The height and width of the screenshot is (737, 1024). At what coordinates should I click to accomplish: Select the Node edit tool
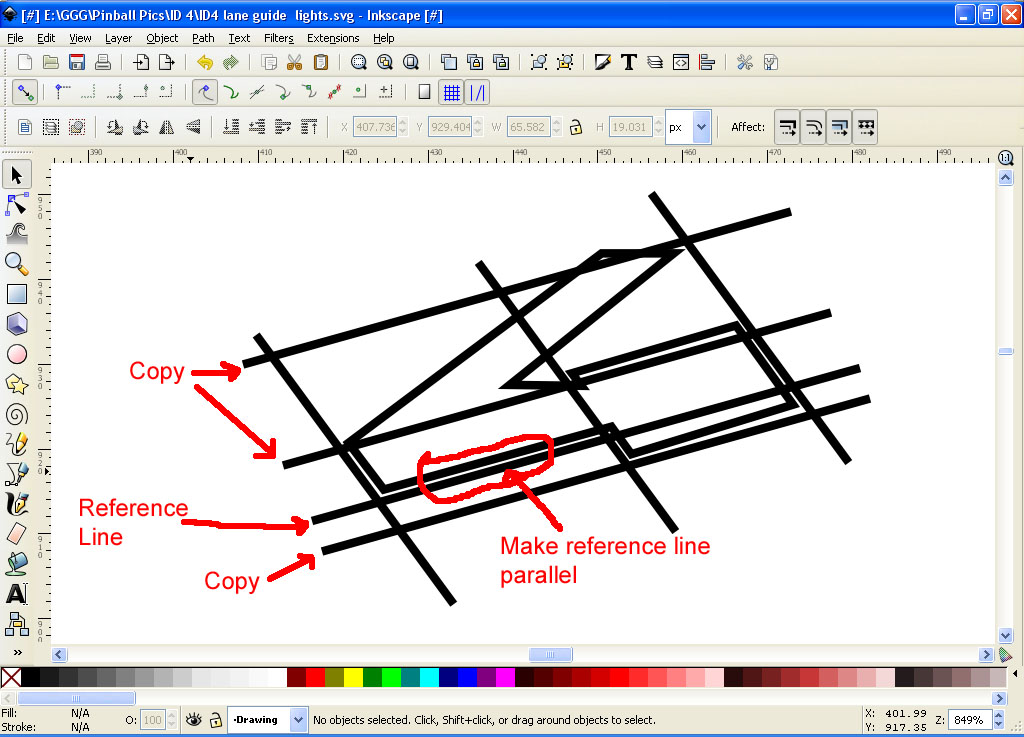pos(16,205)
